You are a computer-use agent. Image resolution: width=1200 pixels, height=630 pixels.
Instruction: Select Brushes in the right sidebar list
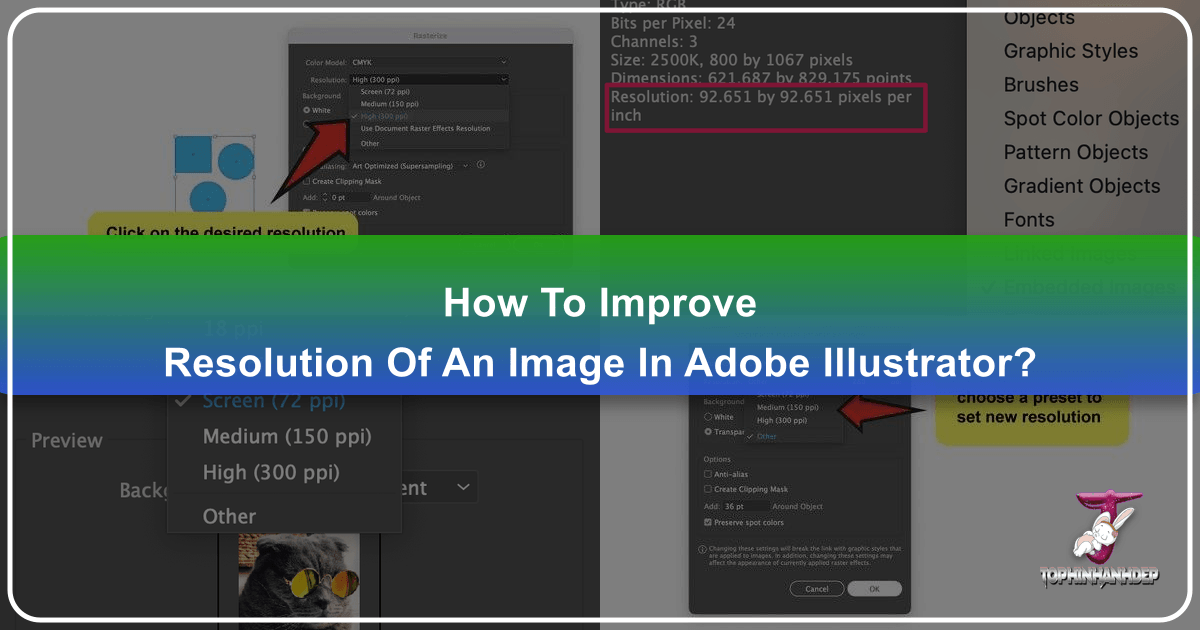[1040, 84]
